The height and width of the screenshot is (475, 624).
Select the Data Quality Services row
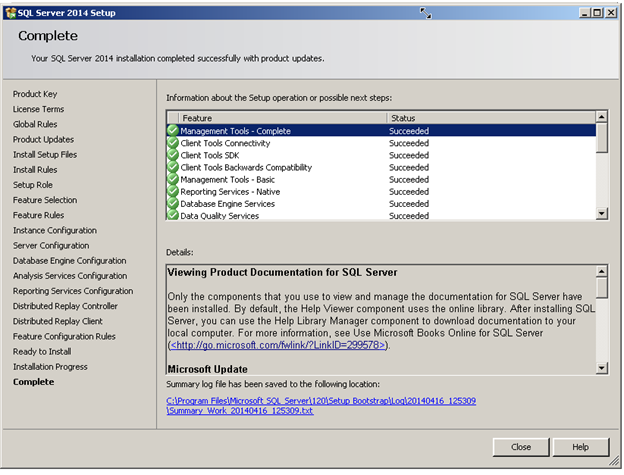(381, 215)
